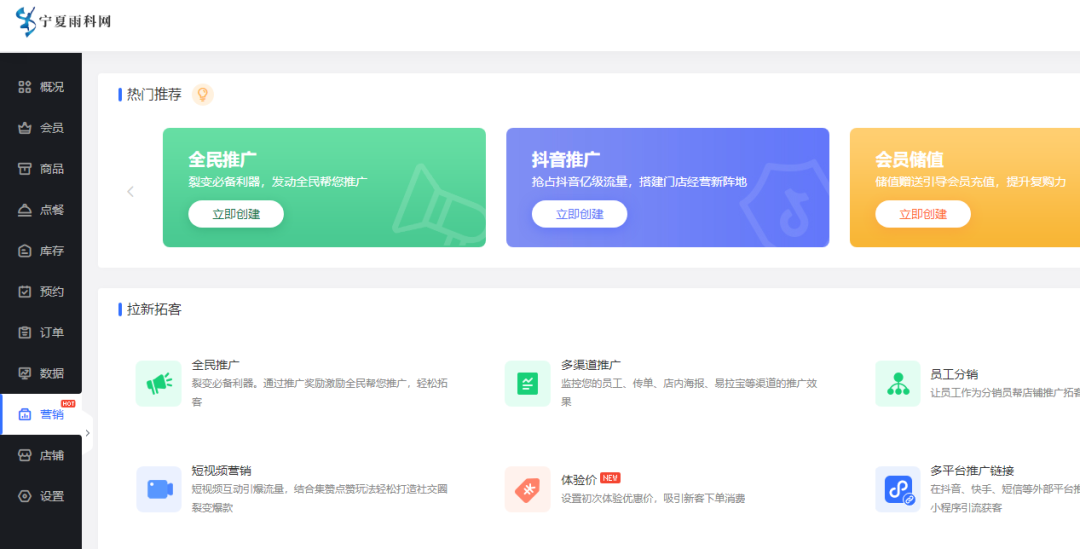The width and height of the screenshot is (1080, 549).
Task: Open the 全民推广 title link under 拉新拓客
Action: [216, 364]
